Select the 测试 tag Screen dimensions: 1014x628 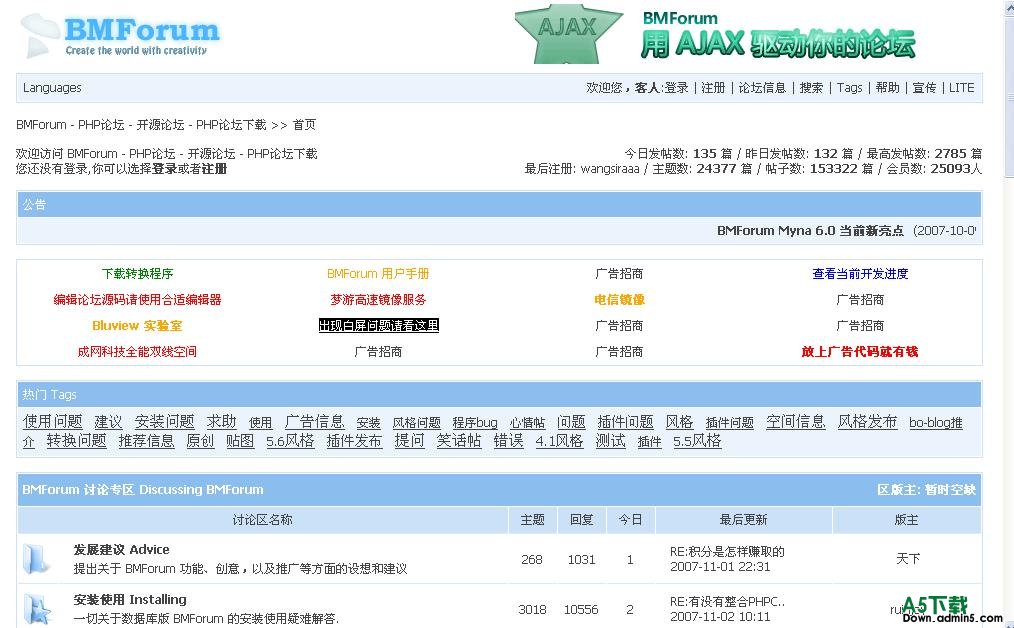pos(610,441)
